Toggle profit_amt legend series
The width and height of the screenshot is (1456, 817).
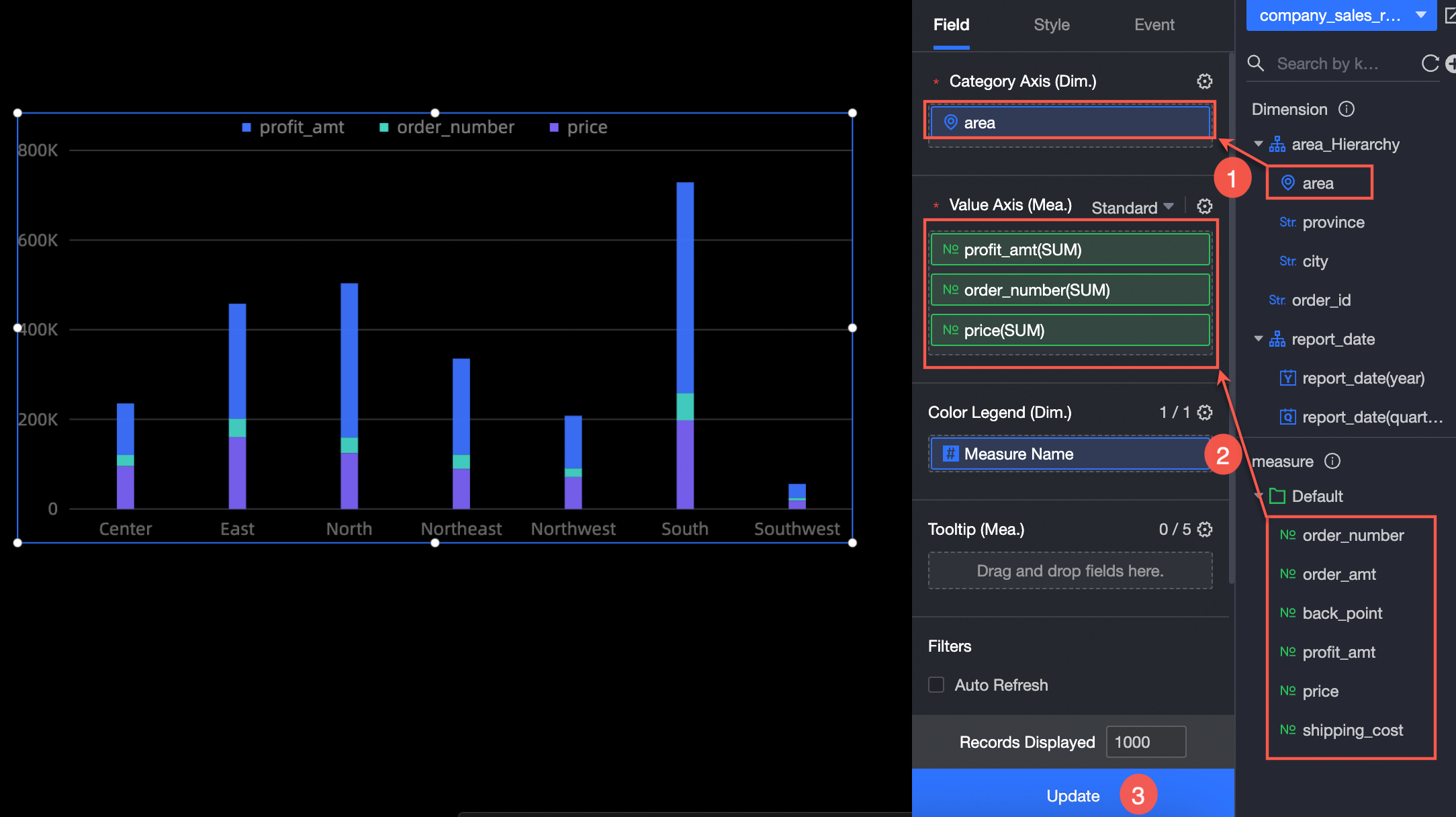click(x=301, y=127)
